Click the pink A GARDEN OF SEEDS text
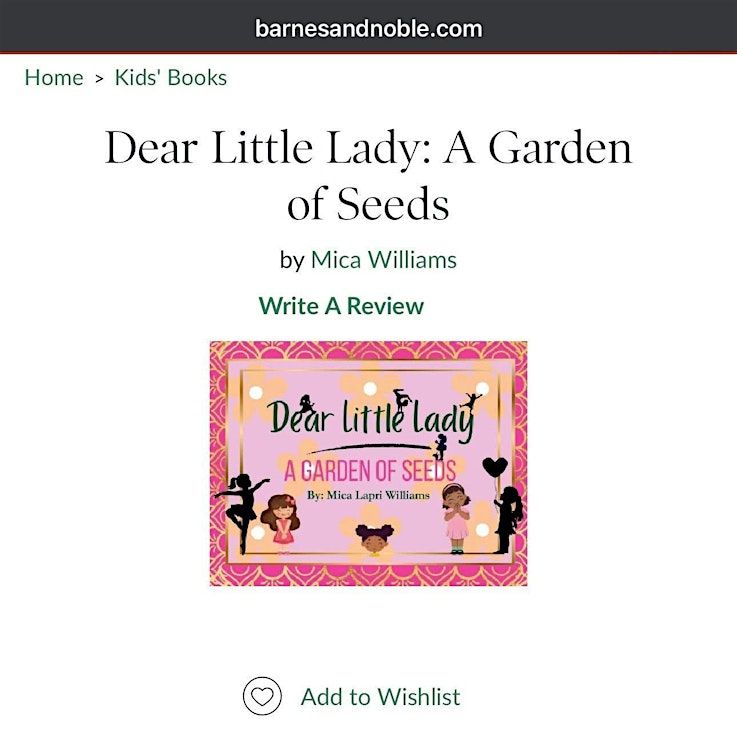 point(370,471)
